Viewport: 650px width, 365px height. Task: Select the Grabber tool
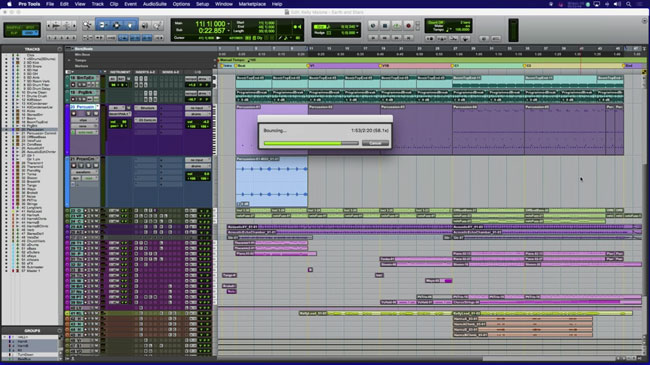click(130, 25)
